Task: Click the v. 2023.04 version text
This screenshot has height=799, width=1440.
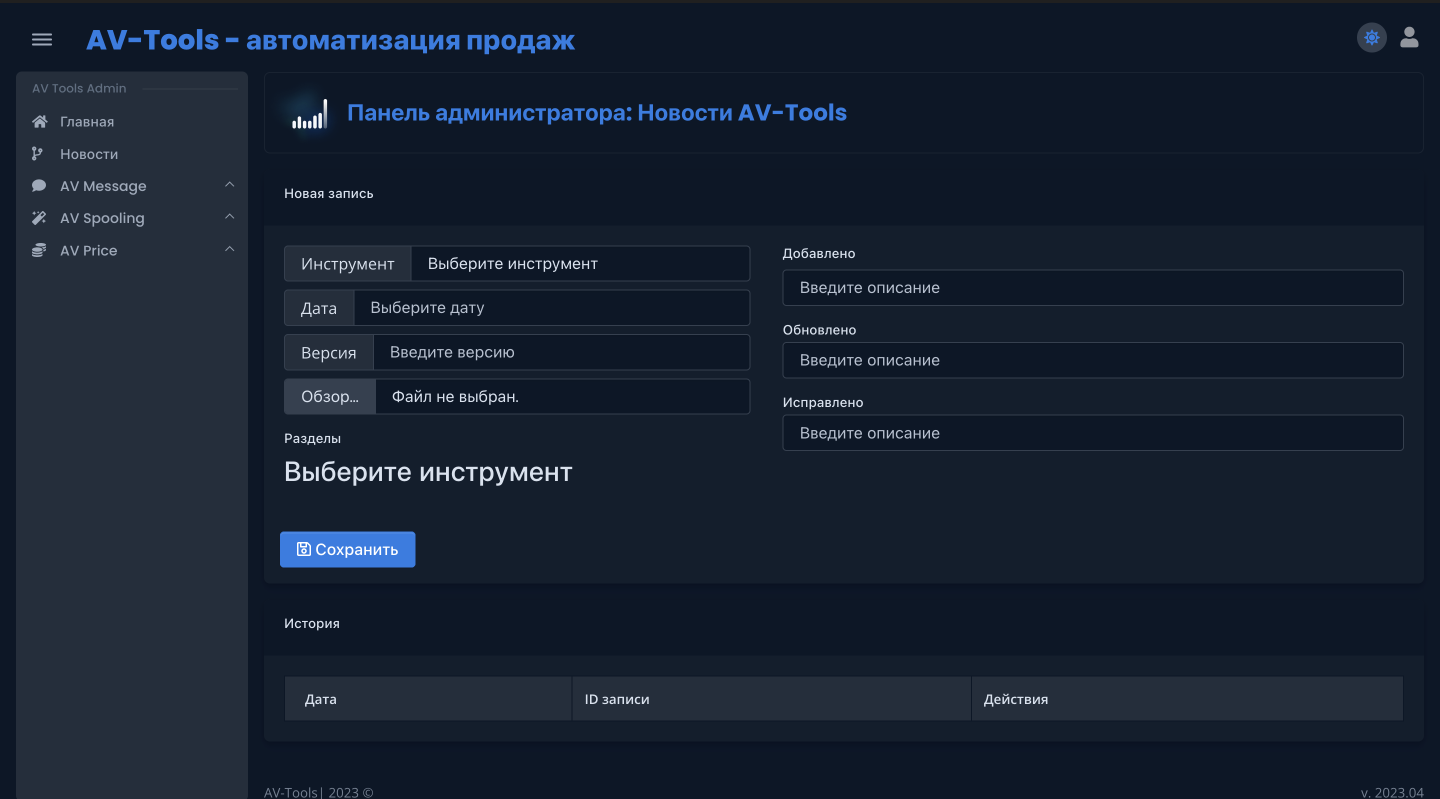Action: click(1392, 792)
